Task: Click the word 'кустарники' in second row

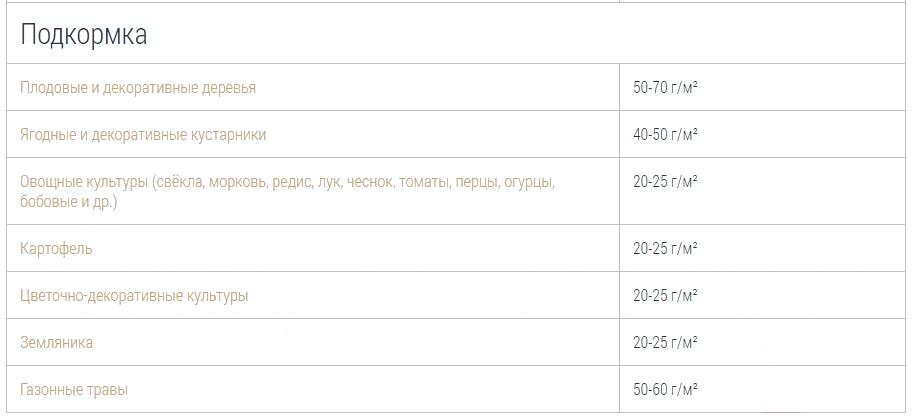Action: point(229,135)
